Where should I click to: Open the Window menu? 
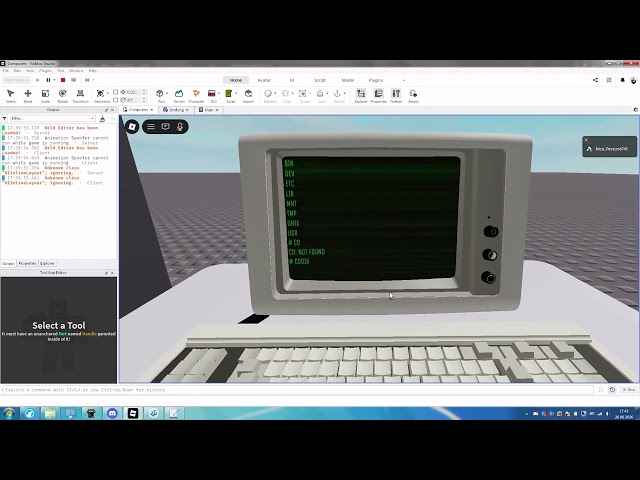(76, 71)
